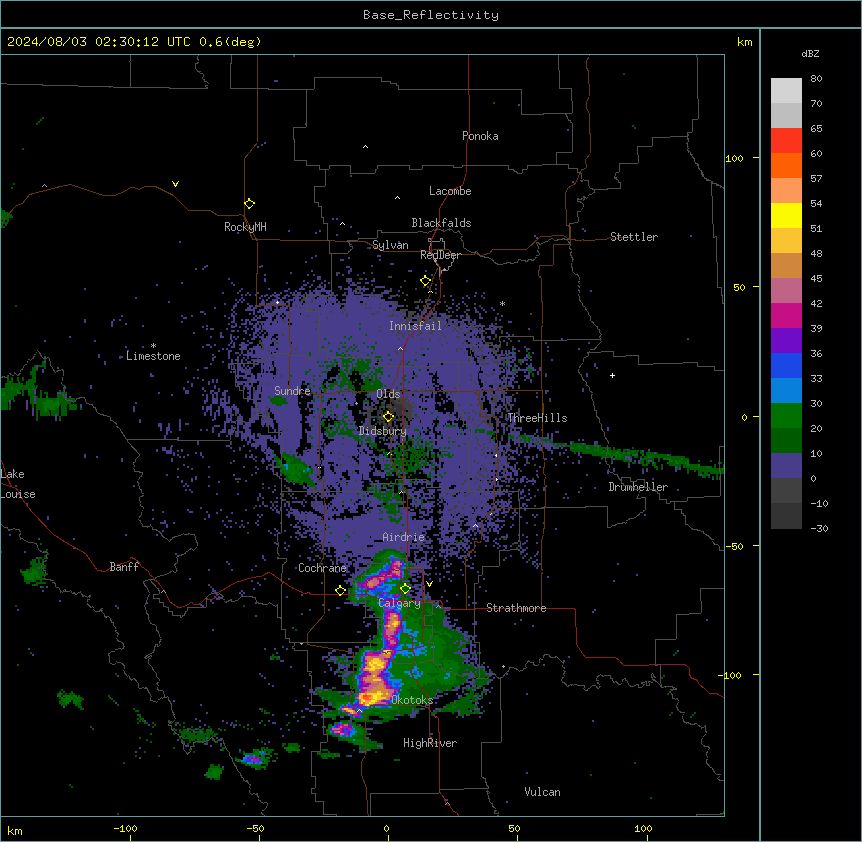Select the Stettler city label

634,237
